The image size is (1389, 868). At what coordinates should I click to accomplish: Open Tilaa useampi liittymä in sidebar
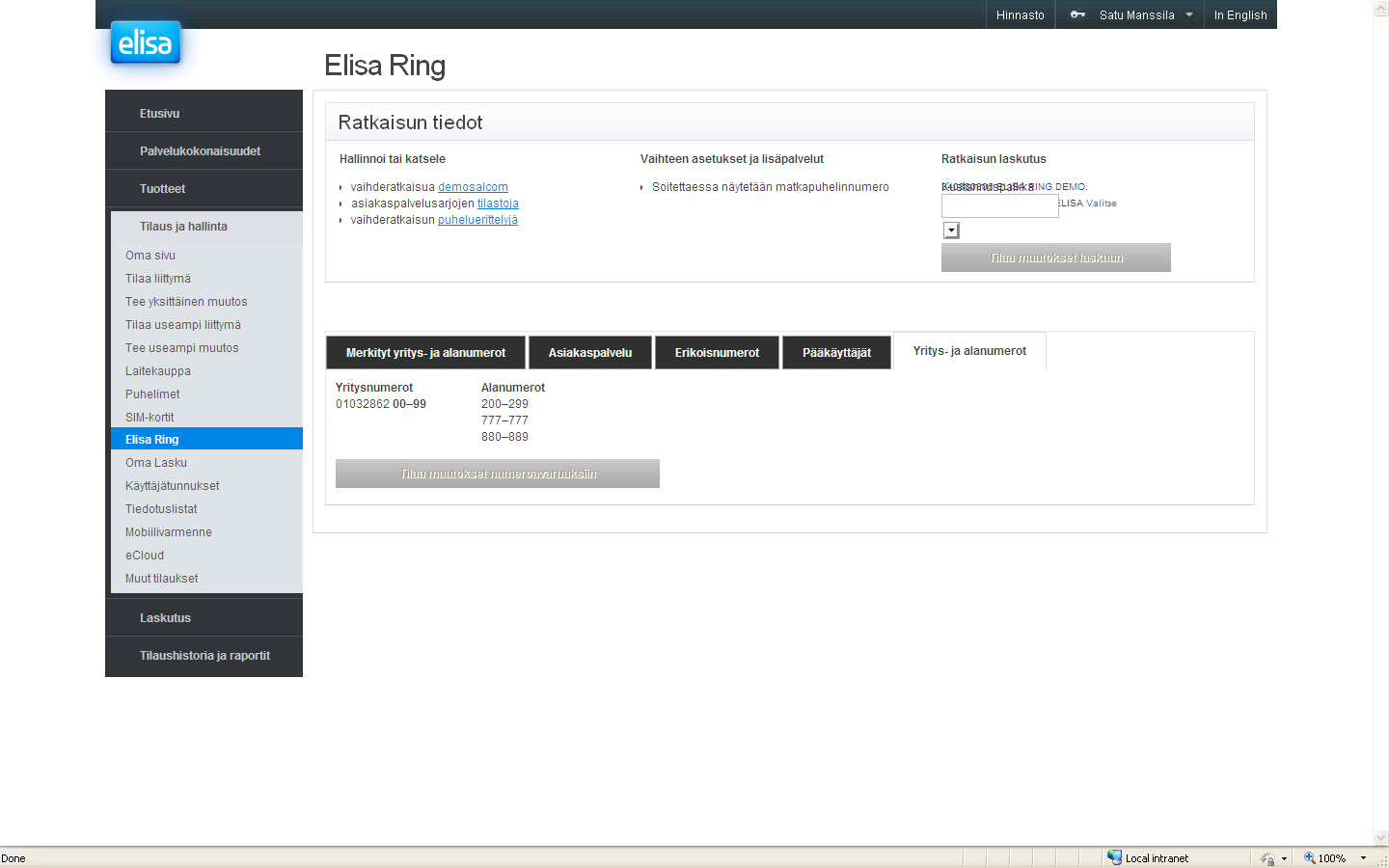pyautogui.click(x=183, y=325)
